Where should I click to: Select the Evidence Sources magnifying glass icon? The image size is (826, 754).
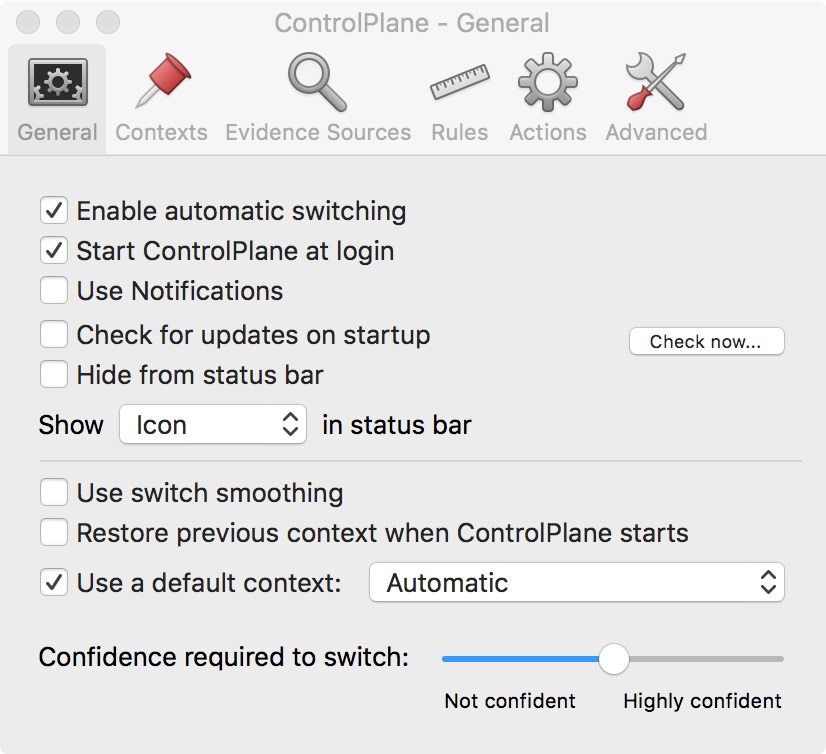317,82
